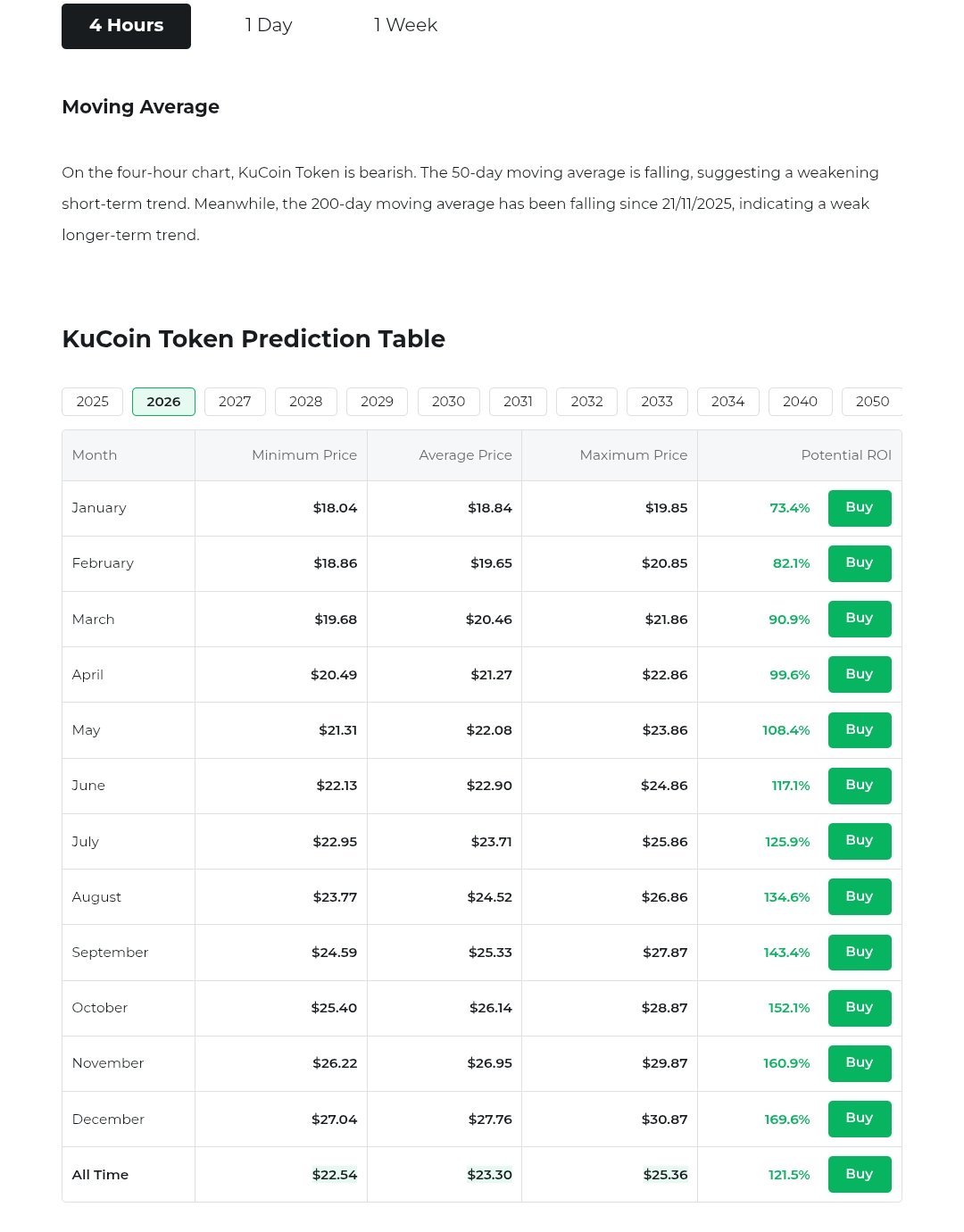The image size is (964, 1232).
Task: Click Buy in the June row
Action: coord(859,786)
